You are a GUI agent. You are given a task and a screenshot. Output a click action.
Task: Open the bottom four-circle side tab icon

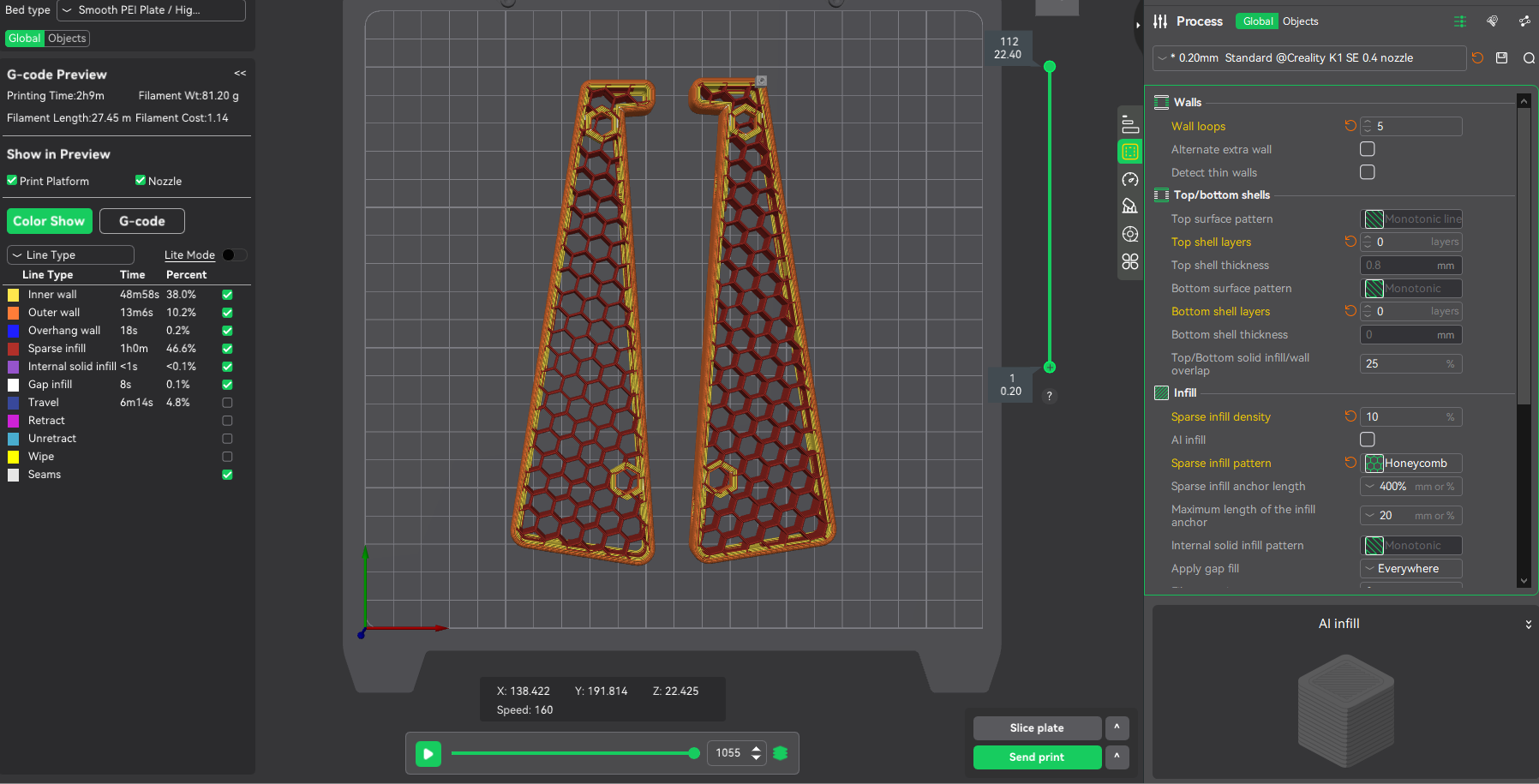pyautogui.click(x=1130, y=261)
